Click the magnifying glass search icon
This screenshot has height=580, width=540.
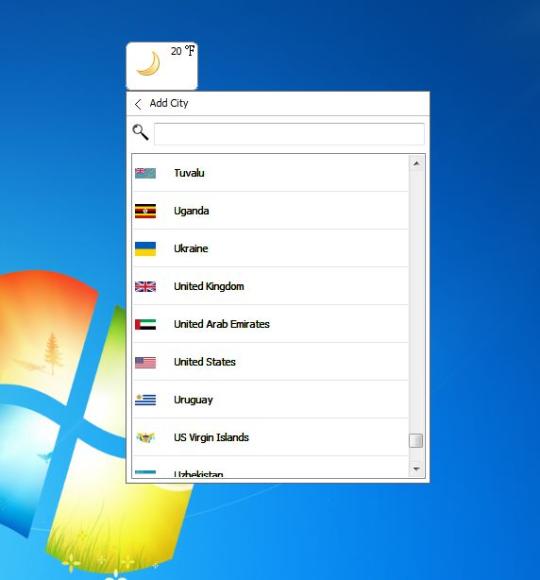[x=140, y=132]
